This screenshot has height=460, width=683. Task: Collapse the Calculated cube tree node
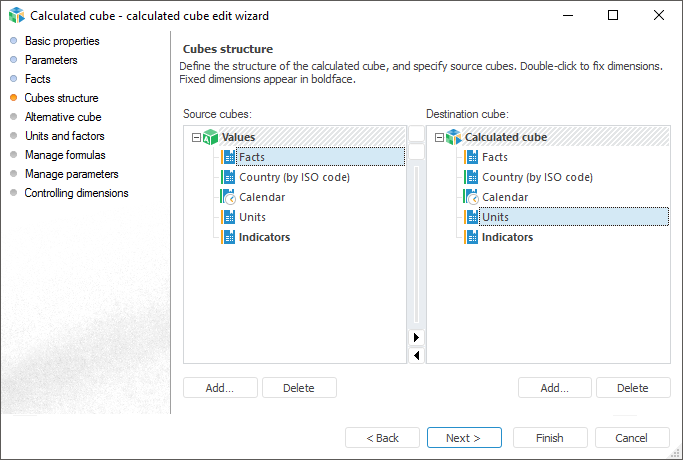439,137
